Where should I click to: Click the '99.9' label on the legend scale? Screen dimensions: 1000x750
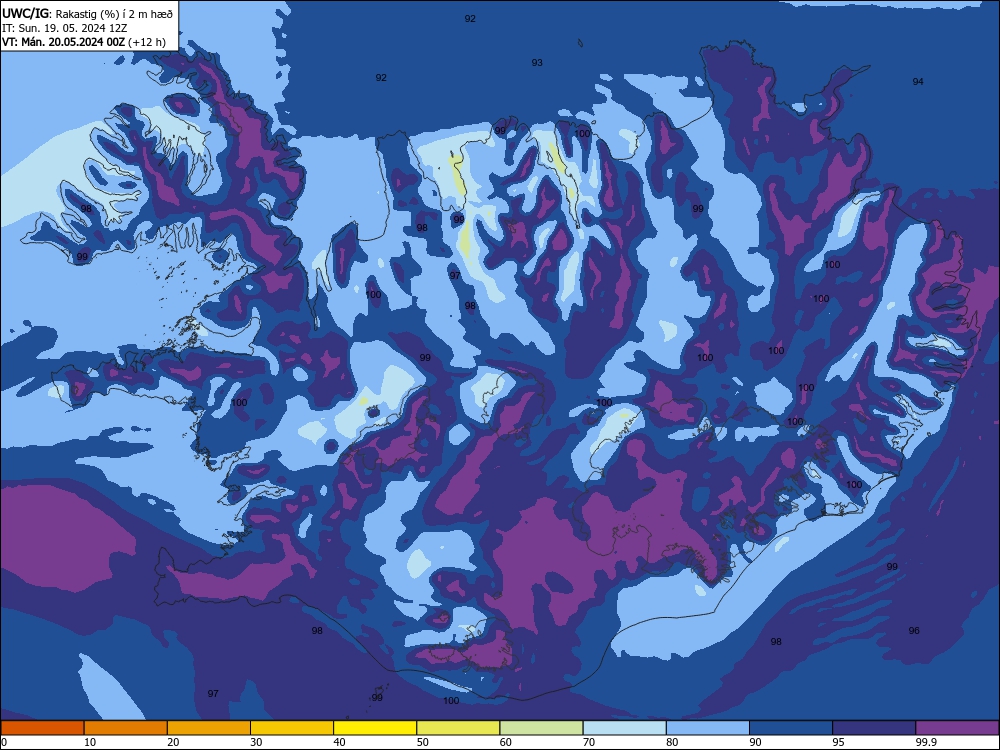(927, 742)
